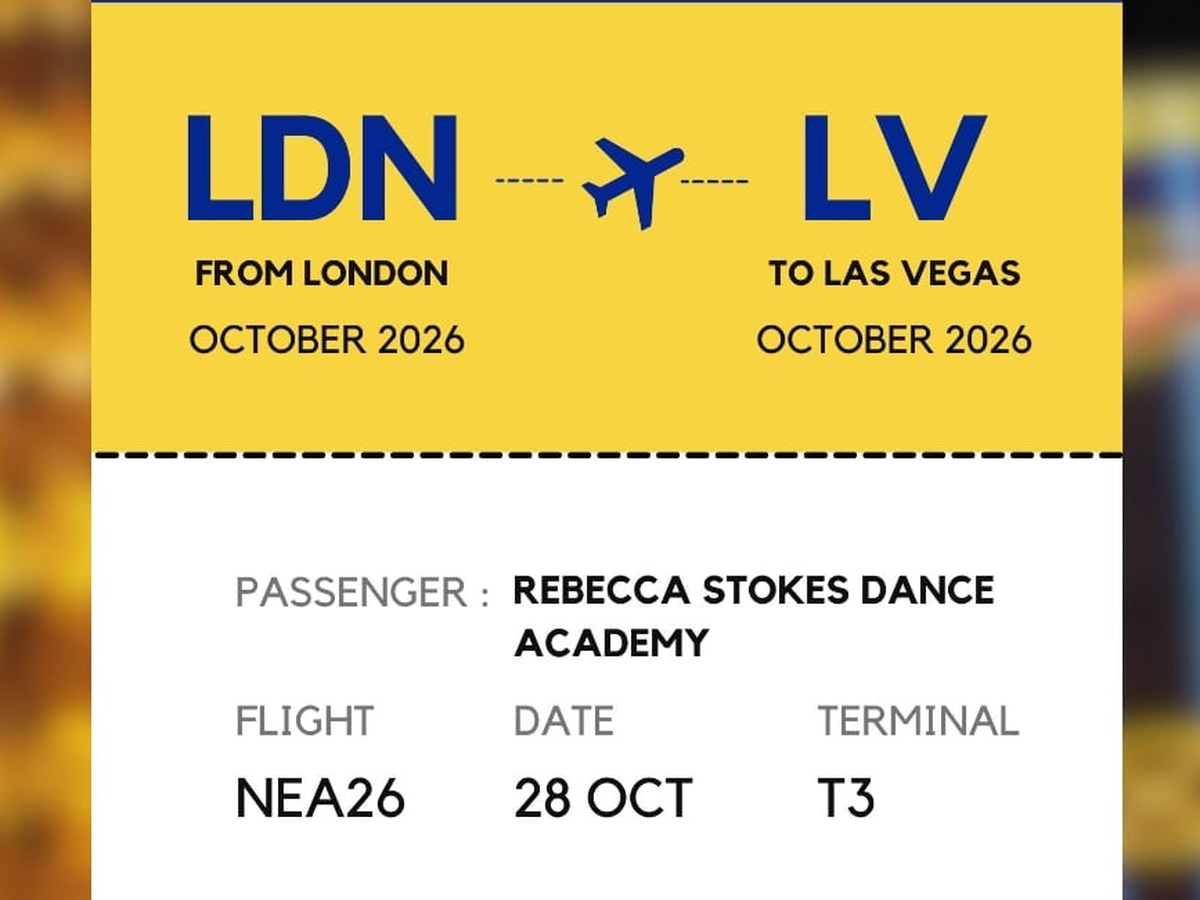This screenshot has height=900, width=1200.
Task: Click the PASSENGER label
Action: [x=362, y=592]
